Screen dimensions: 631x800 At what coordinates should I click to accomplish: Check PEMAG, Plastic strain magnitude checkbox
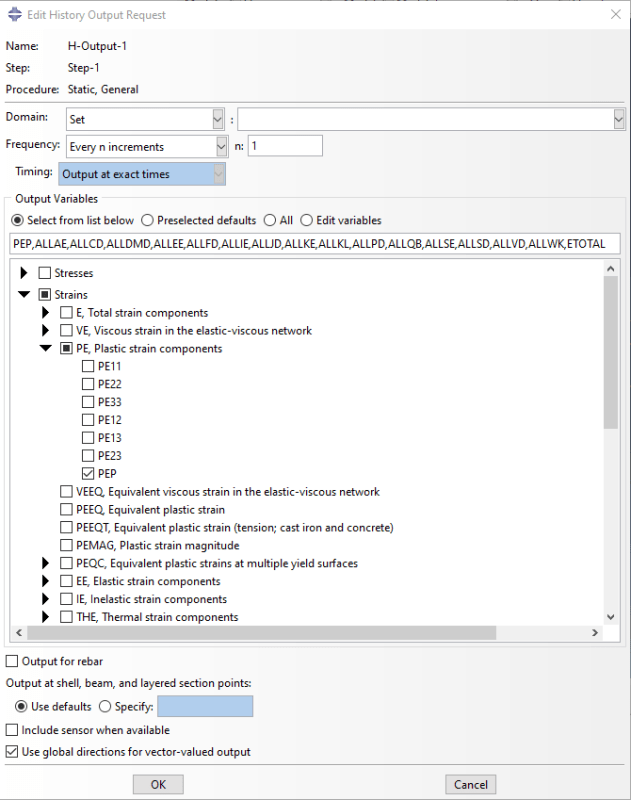pyautogui.click(x=66, y=545)
